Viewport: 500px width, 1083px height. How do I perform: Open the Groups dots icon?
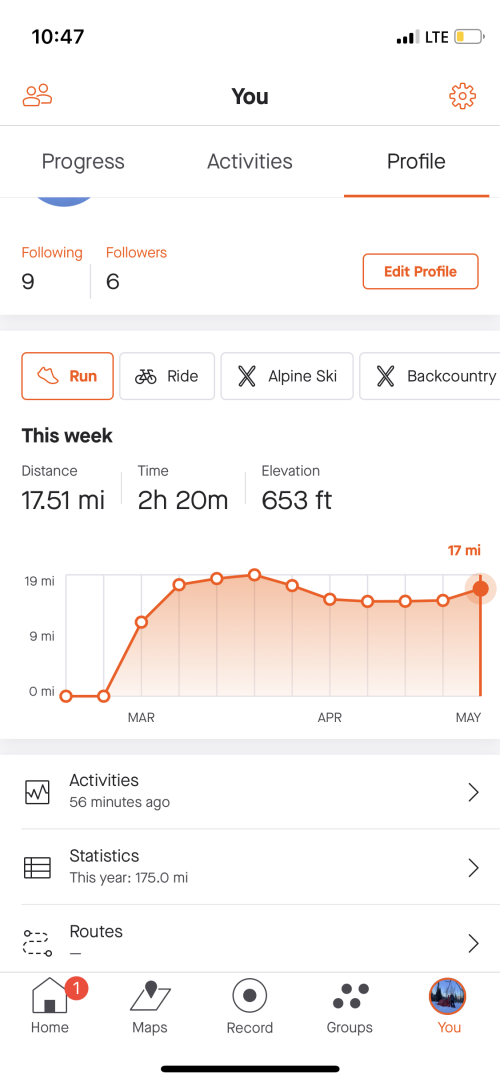click(x=350, y=996)
